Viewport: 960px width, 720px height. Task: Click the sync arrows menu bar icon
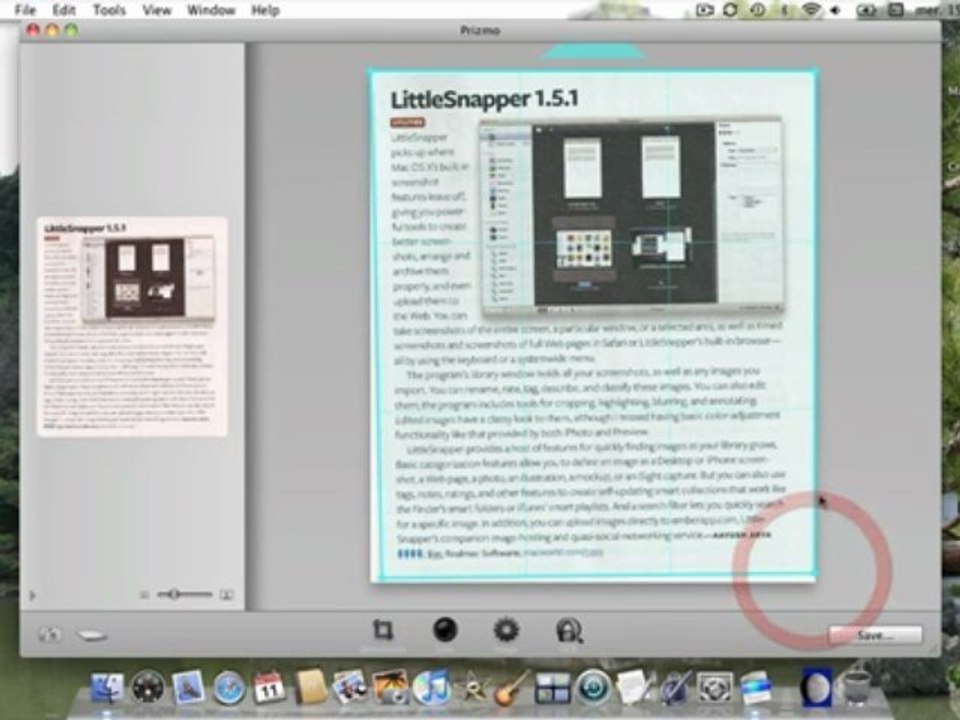point(730,9)
